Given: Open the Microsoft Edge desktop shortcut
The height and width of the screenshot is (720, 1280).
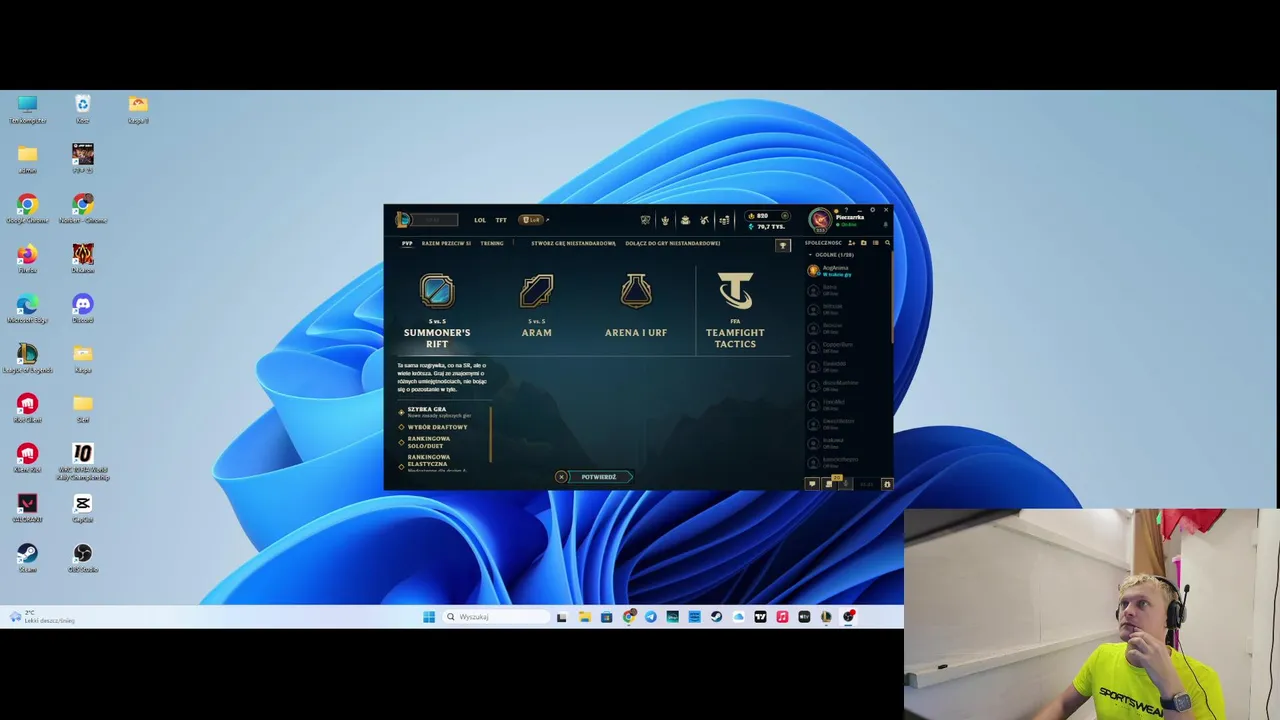Looking at the screenshot, I should [27, 308].
